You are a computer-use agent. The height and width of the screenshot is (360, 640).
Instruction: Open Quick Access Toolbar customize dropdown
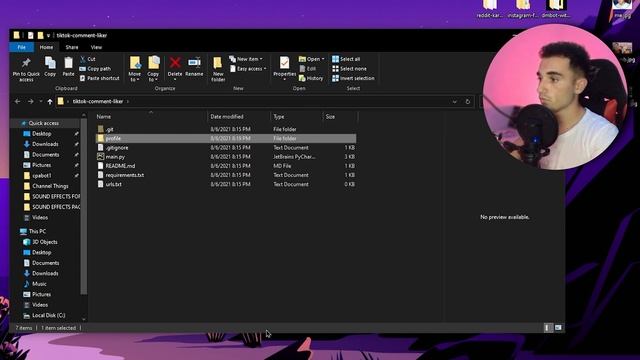pyautogui.click(x=48, y=36)
